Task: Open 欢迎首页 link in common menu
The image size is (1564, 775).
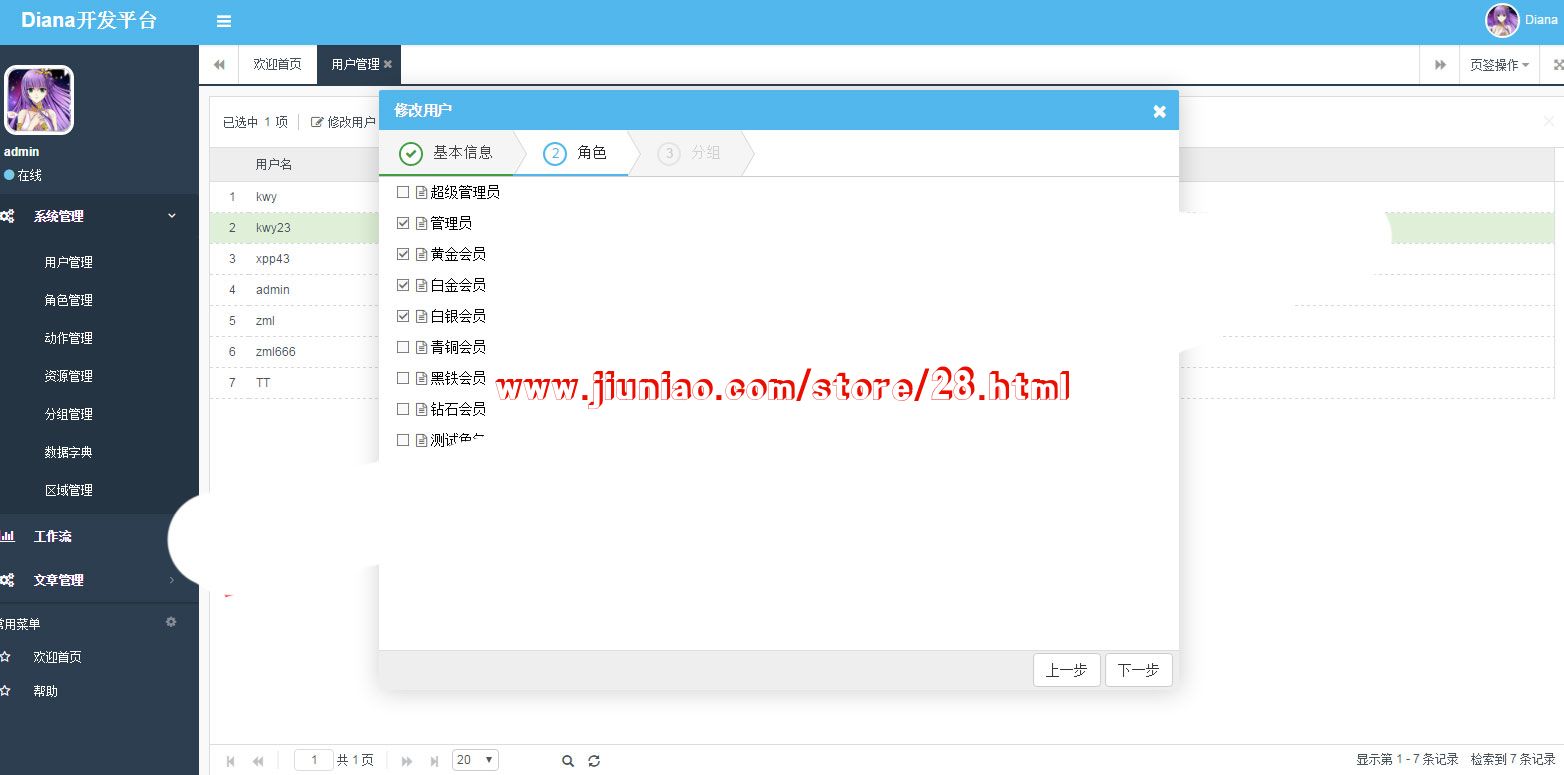Action: 57,657
